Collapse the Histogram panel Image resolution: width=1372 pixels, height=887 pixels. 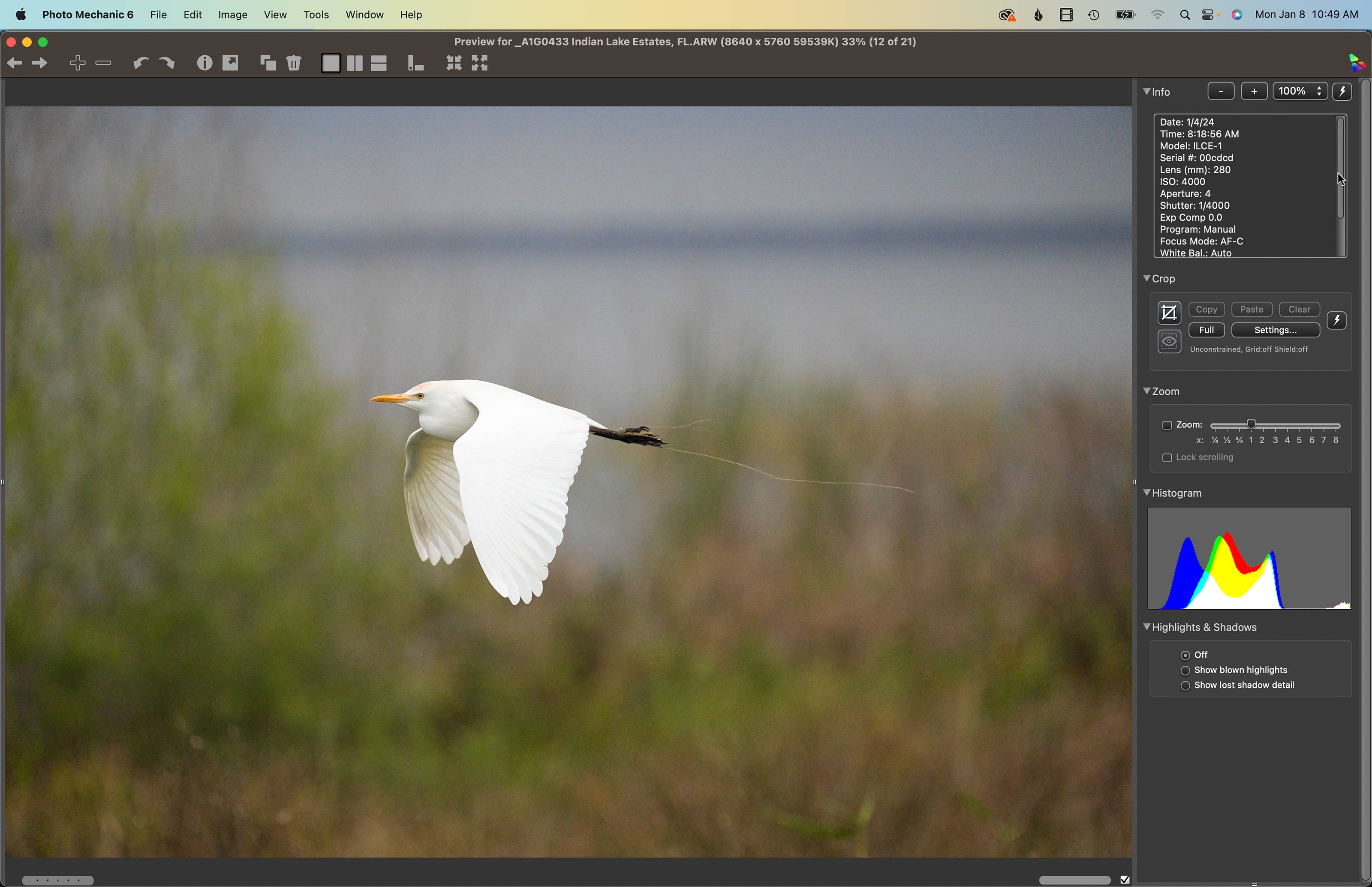point(1147,493)
